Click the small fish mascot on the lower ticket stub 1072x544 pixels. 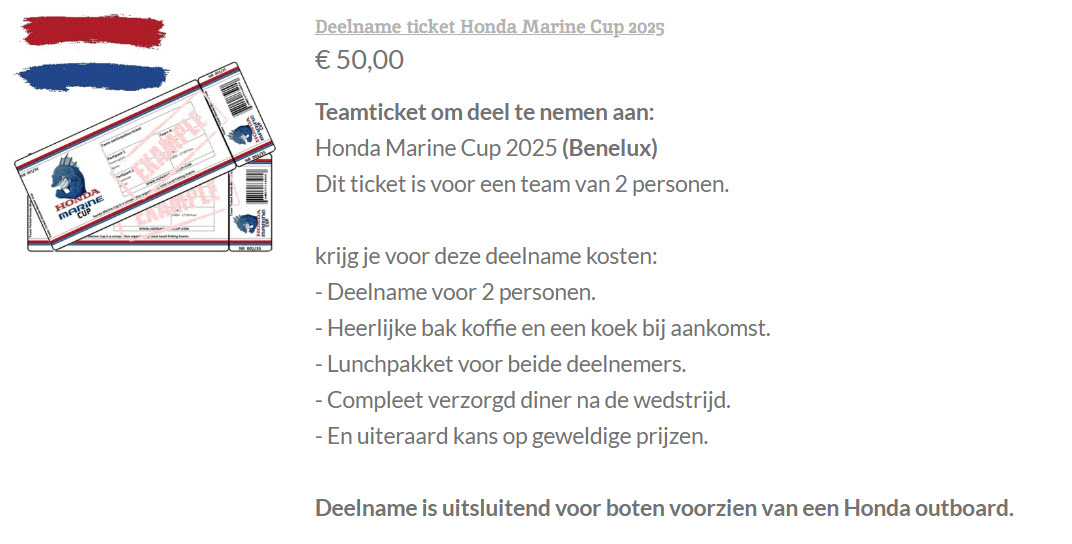247,222
